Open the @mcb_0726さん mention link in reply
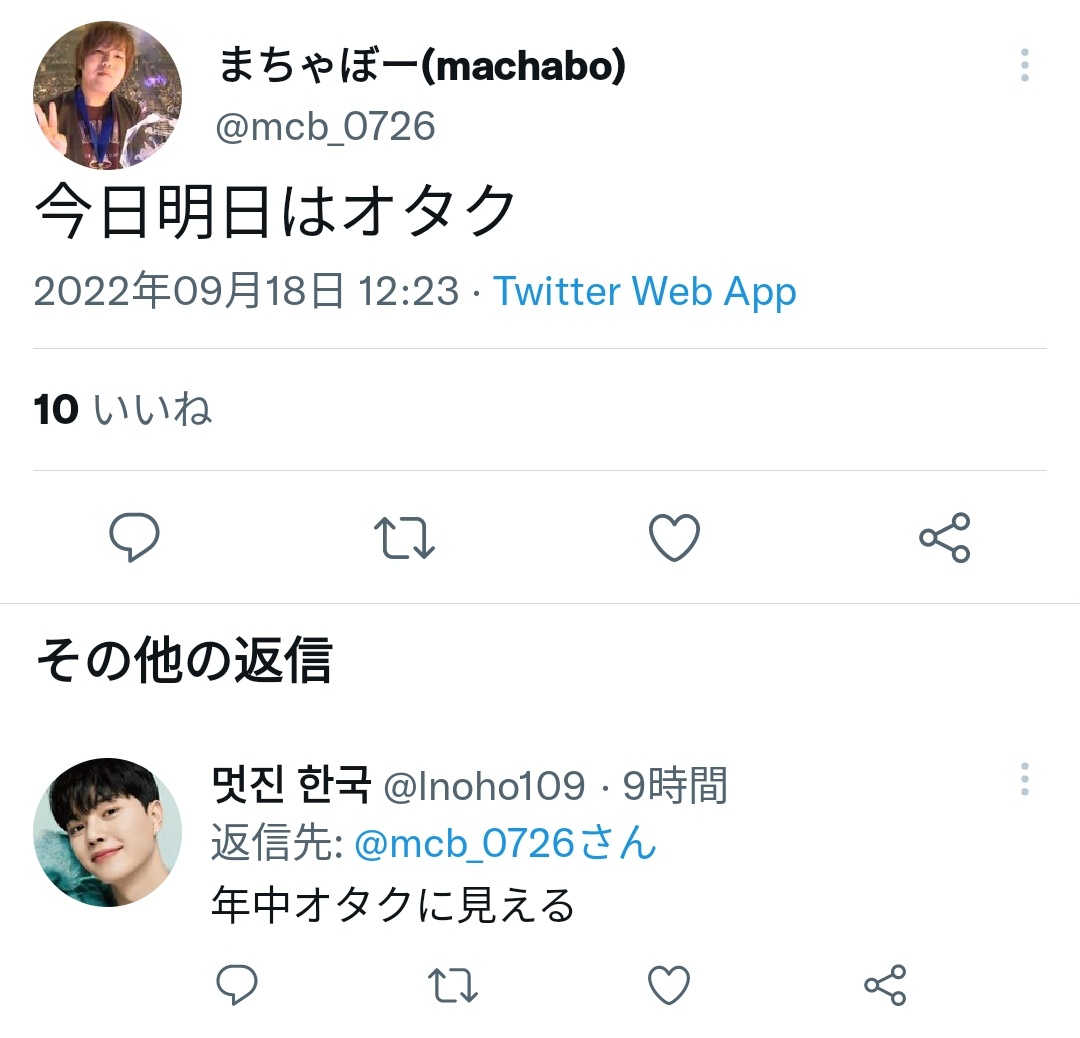The image size is (1080, 1038). pos(505,844)
